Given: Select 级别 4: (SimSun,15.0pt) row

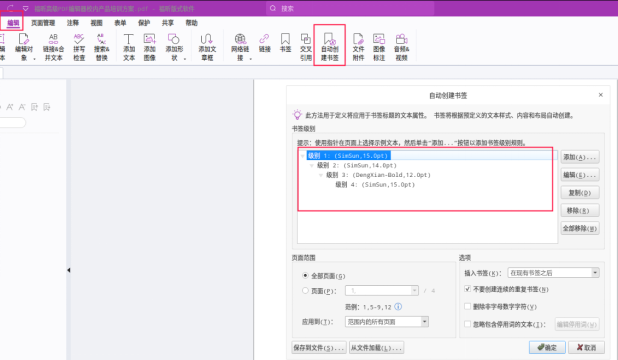Looking at the screenshot, I should pos(375,185).
